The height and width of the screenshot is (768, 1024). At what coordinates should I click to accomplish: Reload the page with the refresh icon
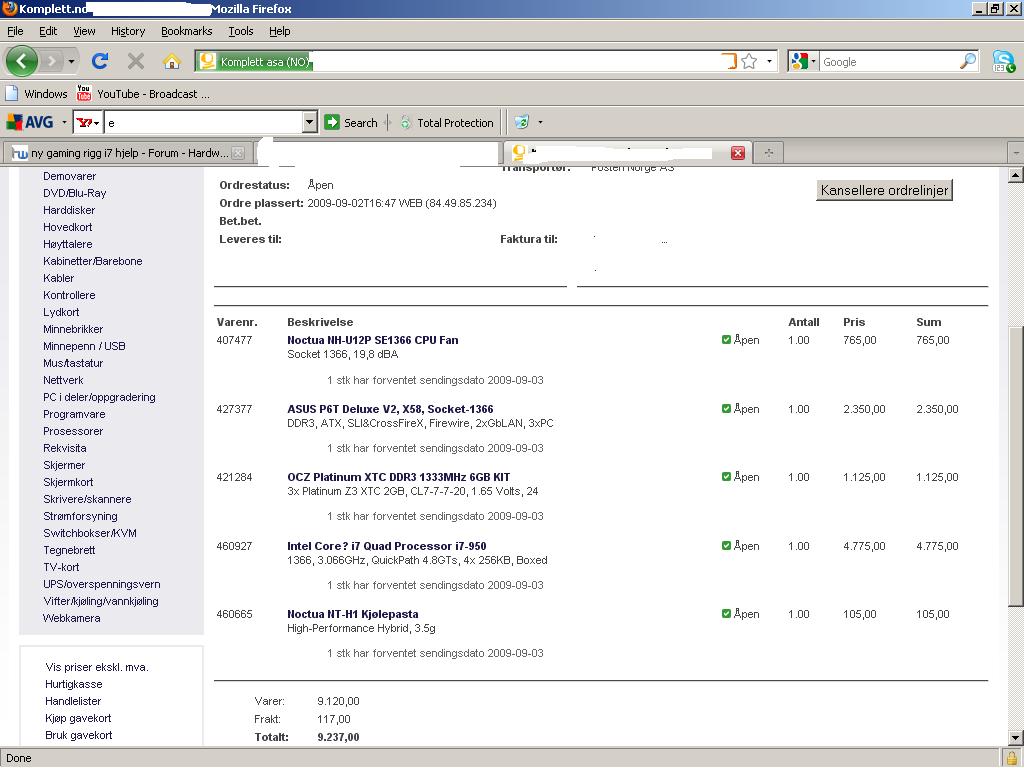[x=100, y=61]
